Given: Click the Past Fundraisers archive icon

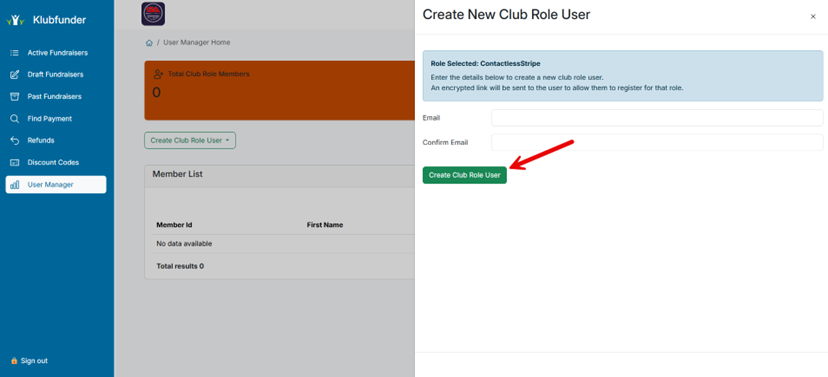Looking at the screenshot, I should (15, 97).
